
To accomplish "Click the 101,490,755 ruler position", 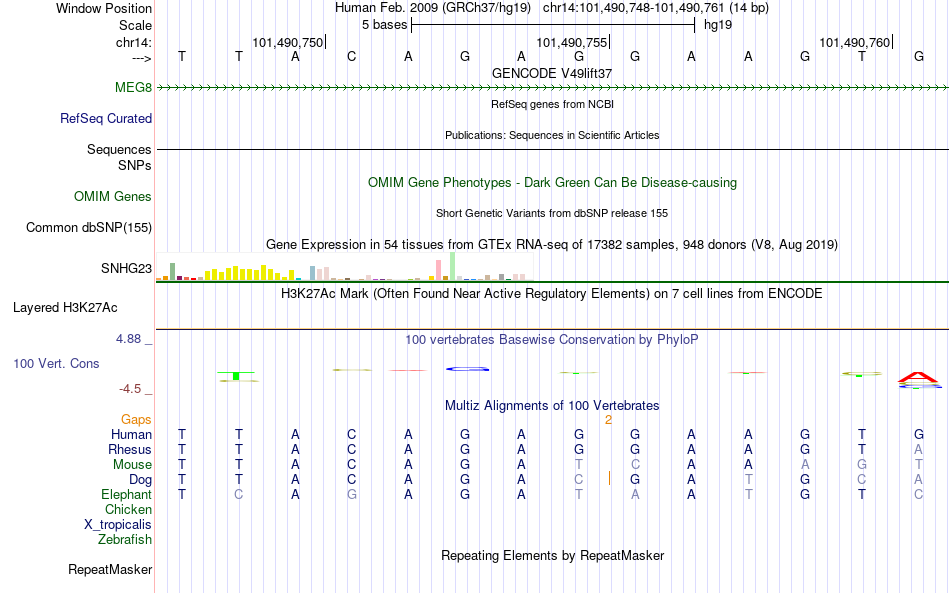I will point(571,42).
